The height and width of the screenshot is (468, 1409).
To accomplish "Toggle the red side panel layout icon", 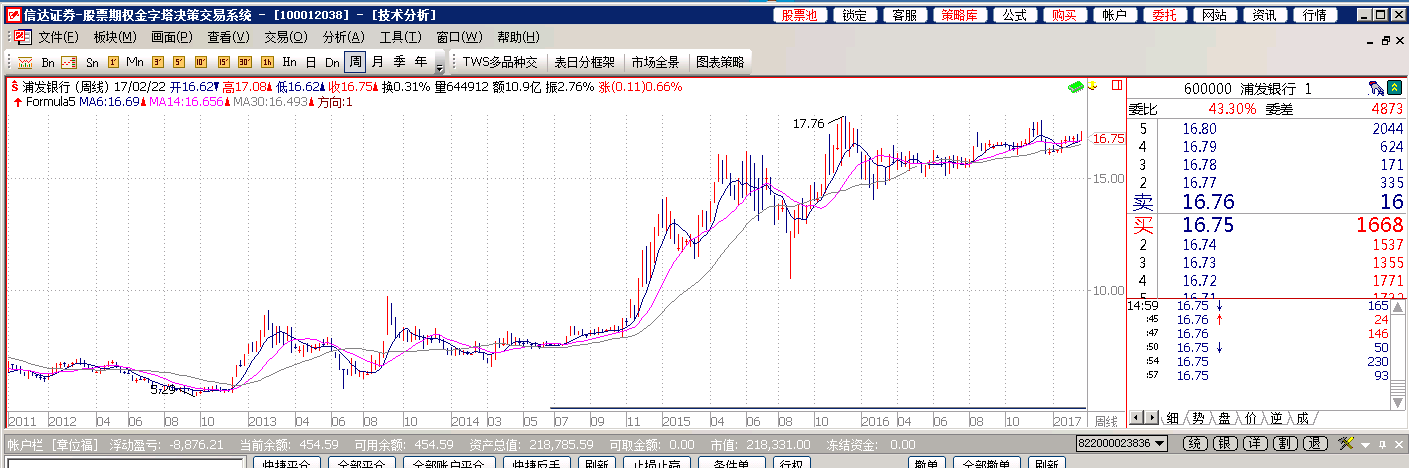I will point(1118,86).
